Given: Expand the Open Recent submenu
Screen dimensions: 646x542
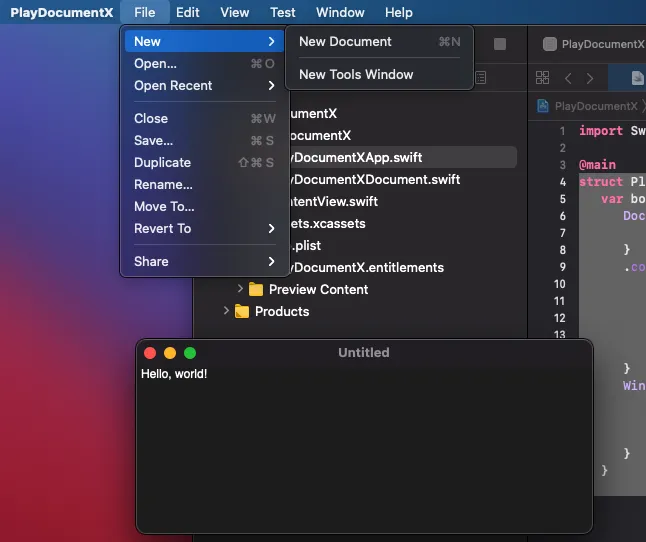Looking at the screenshot, I should [x=204, y=86].
